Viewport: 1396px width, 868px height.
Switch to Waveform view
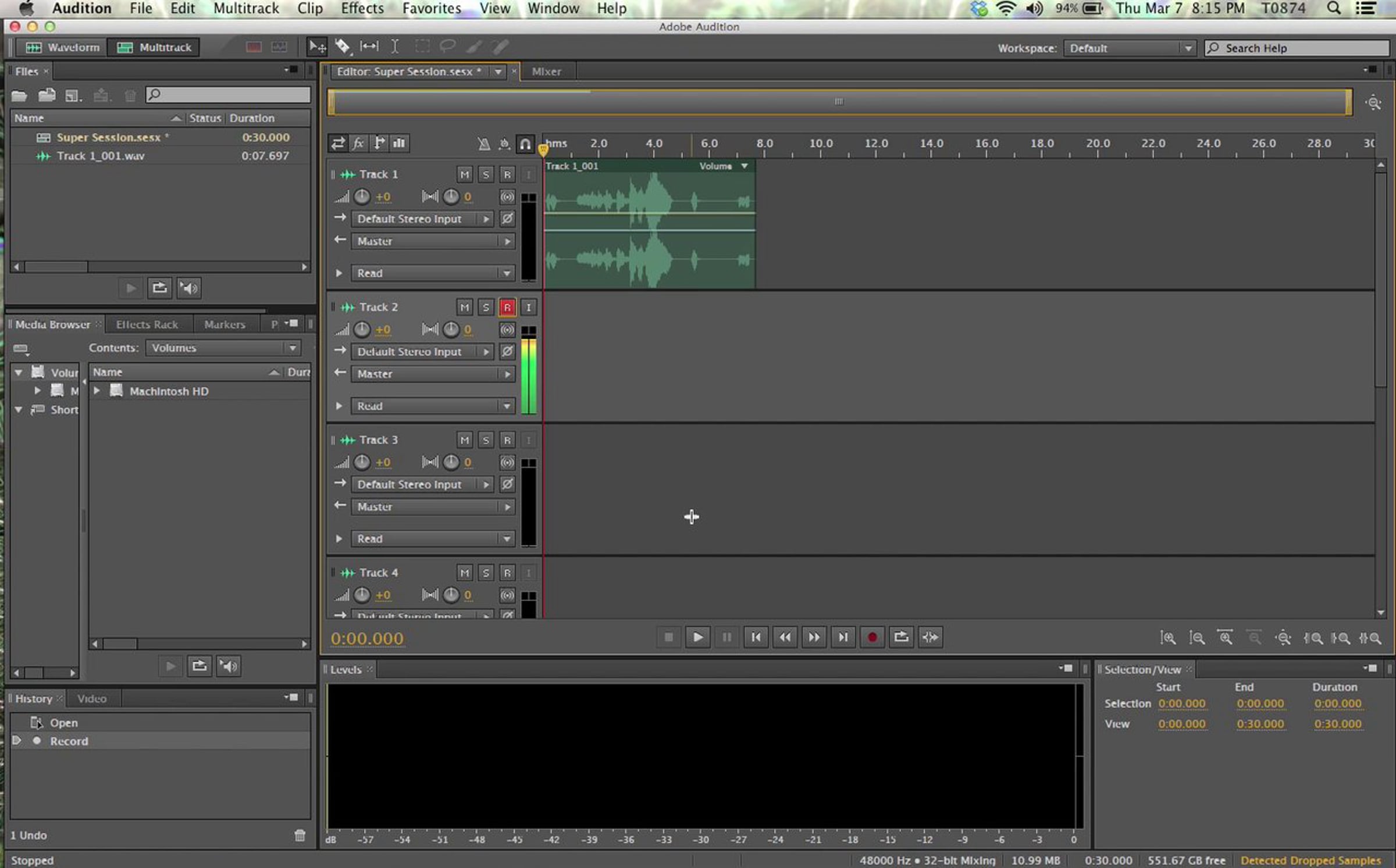coord(62,47)
